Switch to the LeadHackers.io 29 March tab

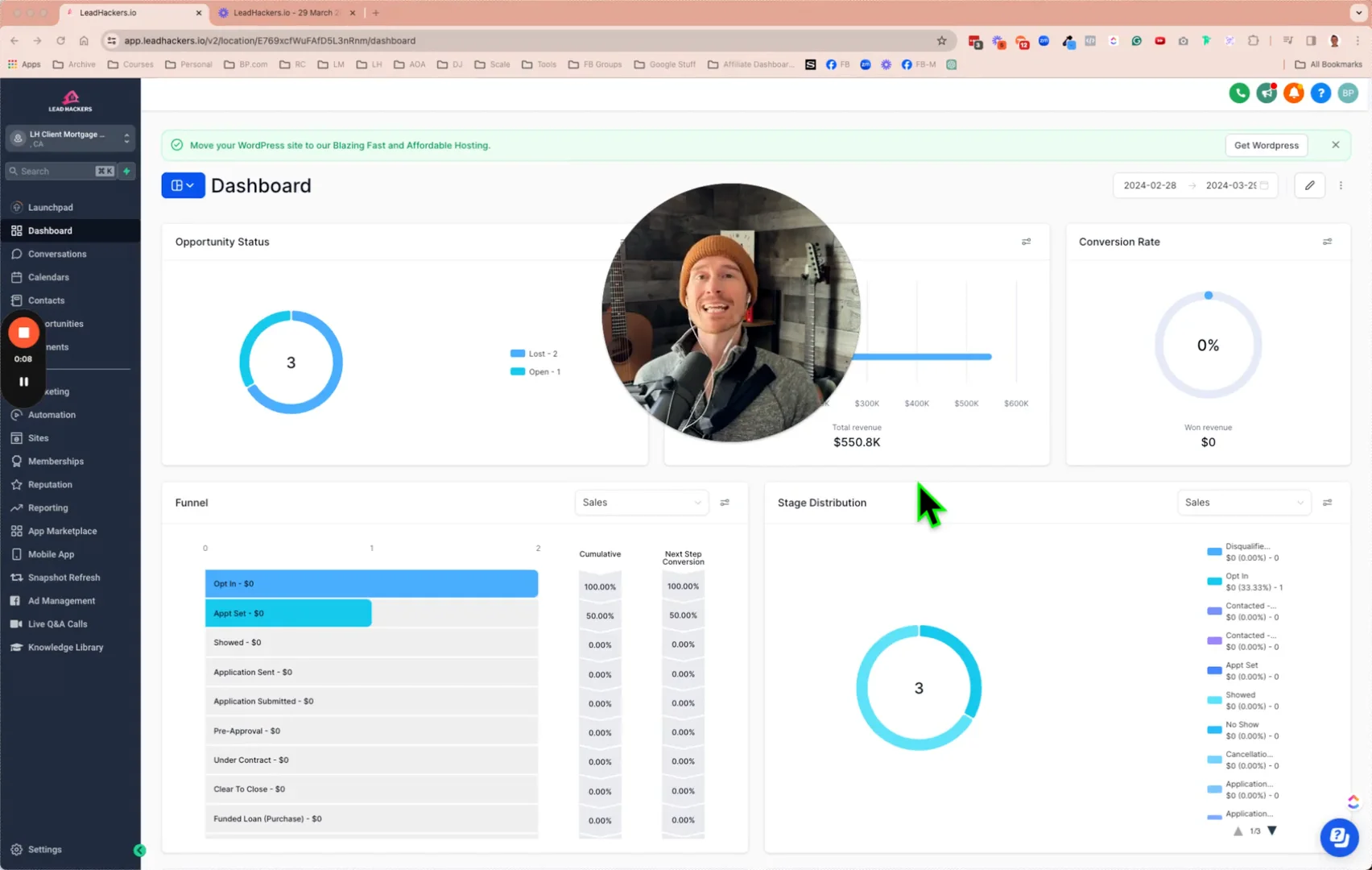point(286,13)
